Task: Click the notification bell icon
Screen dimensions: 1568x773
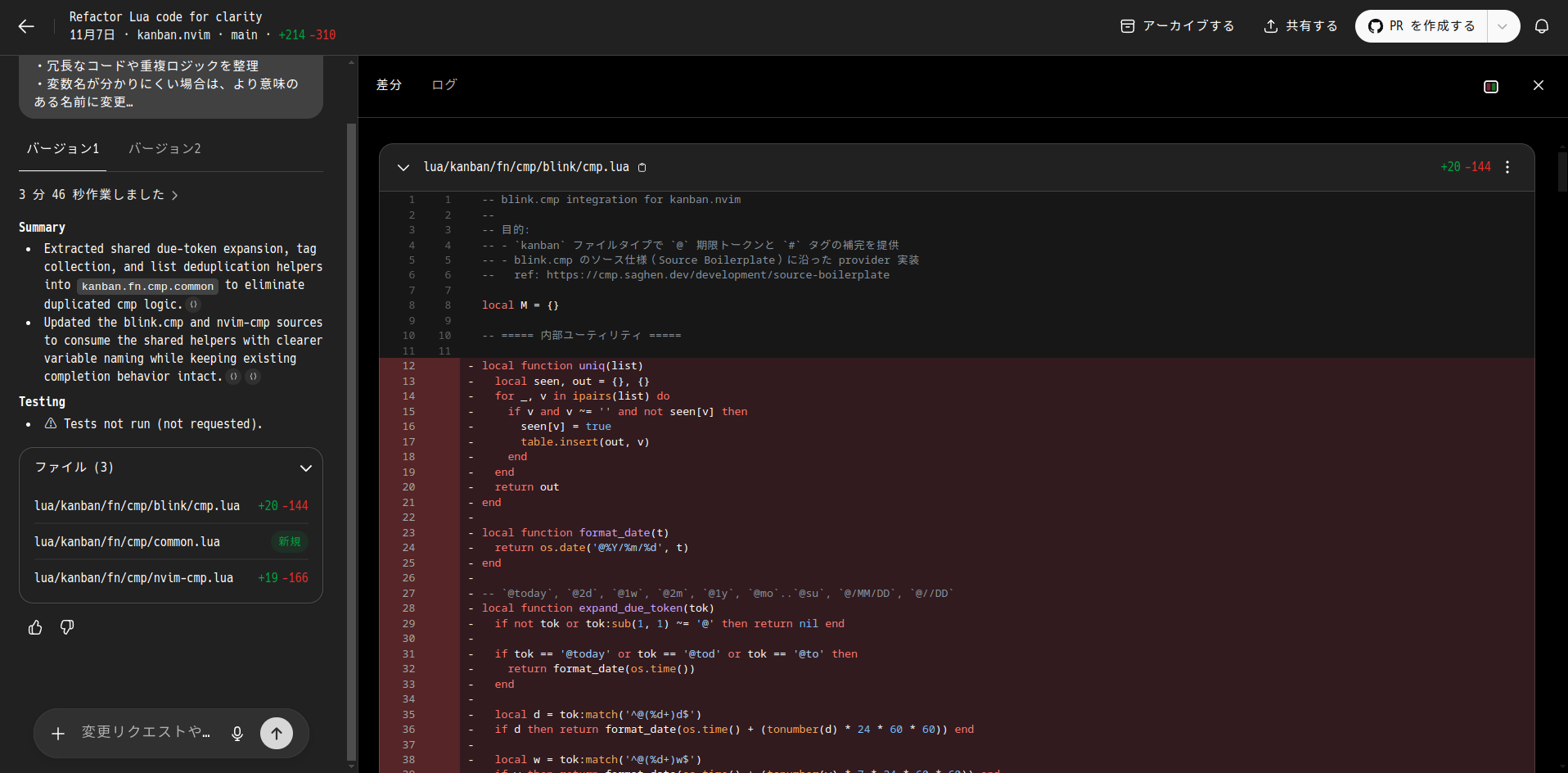Action: point(1541,26)
